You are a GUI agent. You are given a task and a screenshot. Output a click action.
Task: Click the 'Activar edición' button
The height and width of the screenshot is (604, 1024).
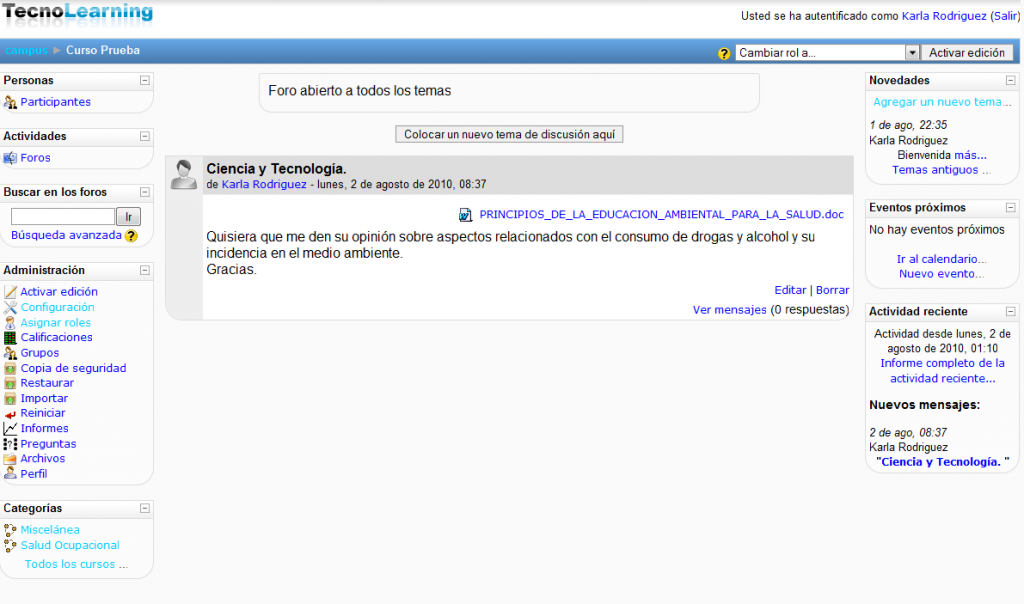coord(966,53)
